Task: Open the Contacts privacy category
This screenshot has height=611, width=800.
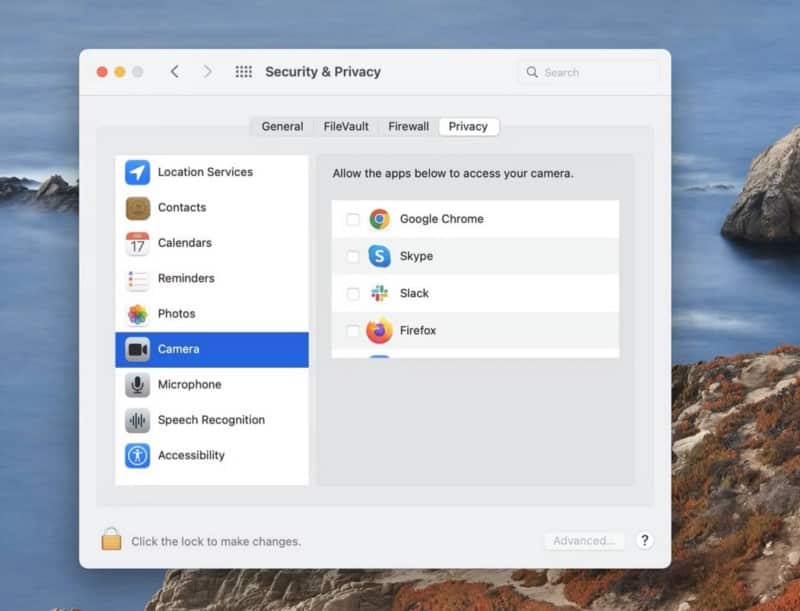Action: 181,208
